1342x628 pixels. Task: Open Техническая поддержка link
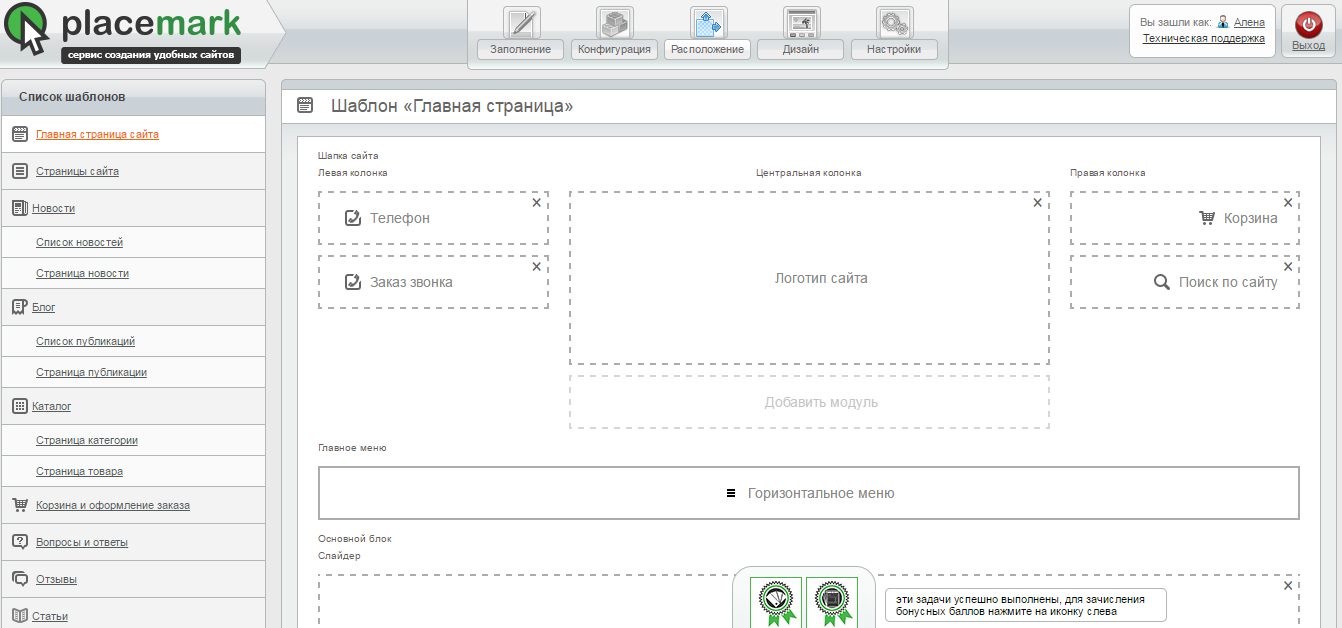point(1204,39)
